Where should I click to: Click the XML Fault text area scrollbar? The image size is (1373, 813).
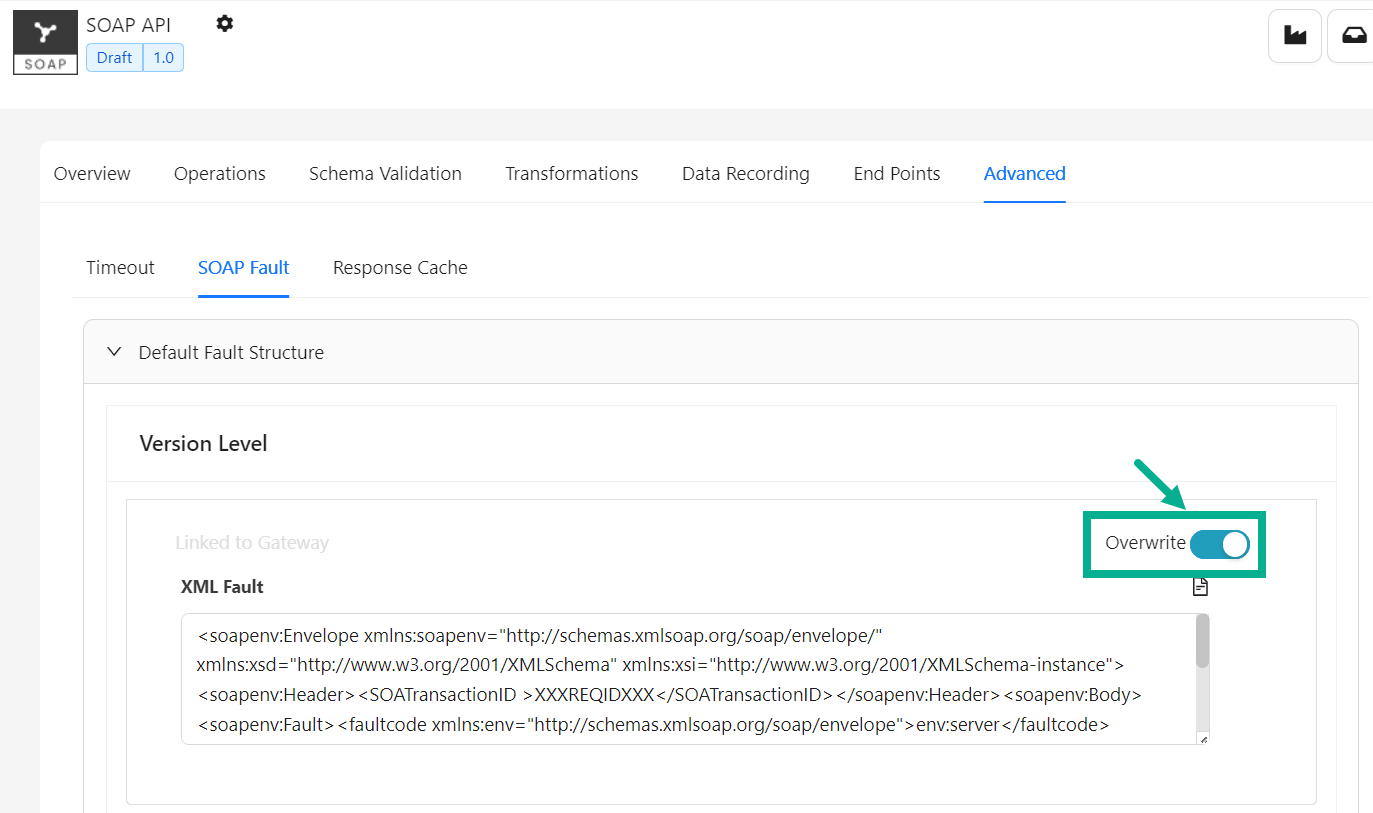[1202, 642]
